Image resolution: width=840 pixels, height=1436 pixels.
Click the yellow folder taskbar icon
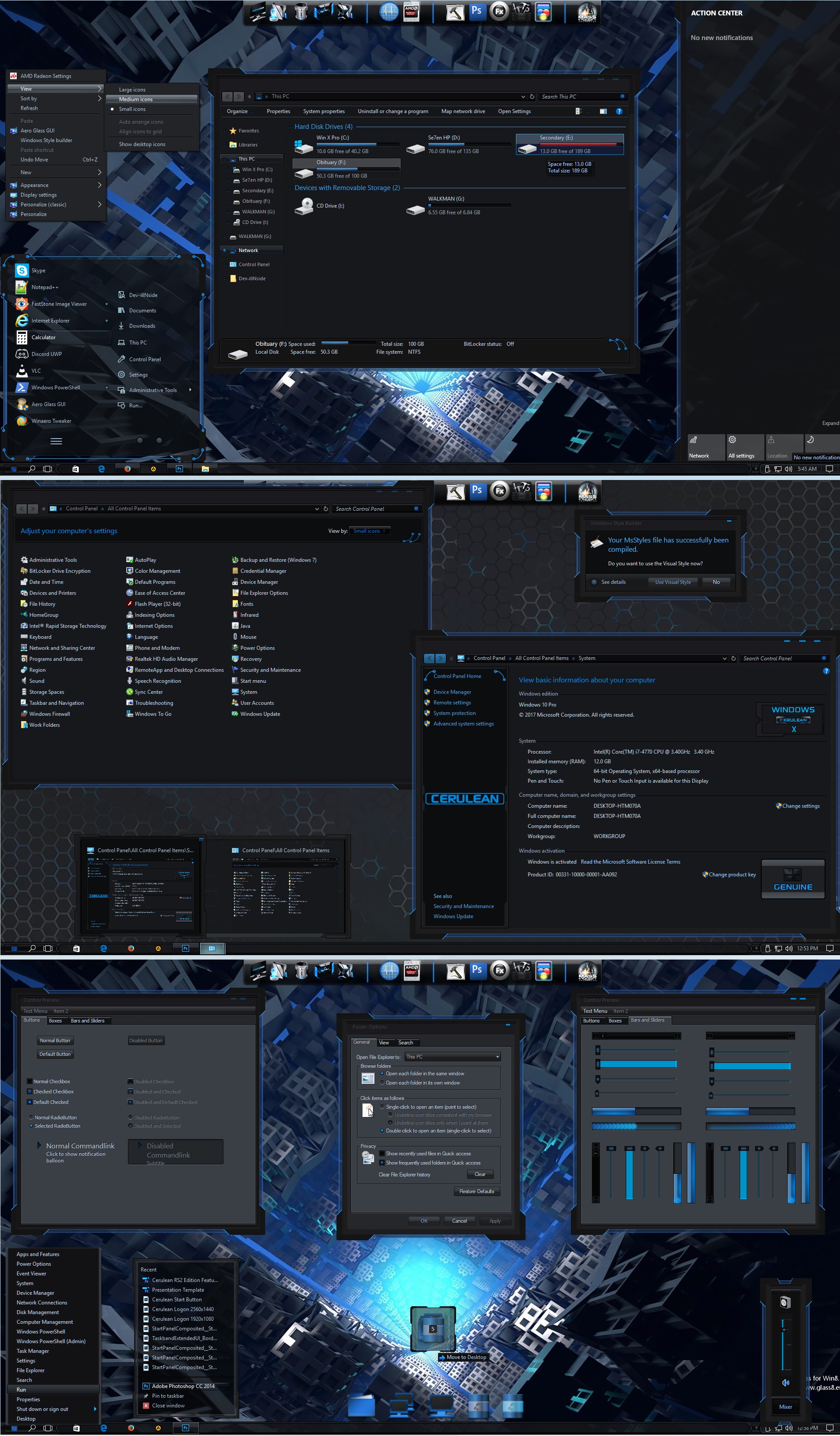click(205, 469)
